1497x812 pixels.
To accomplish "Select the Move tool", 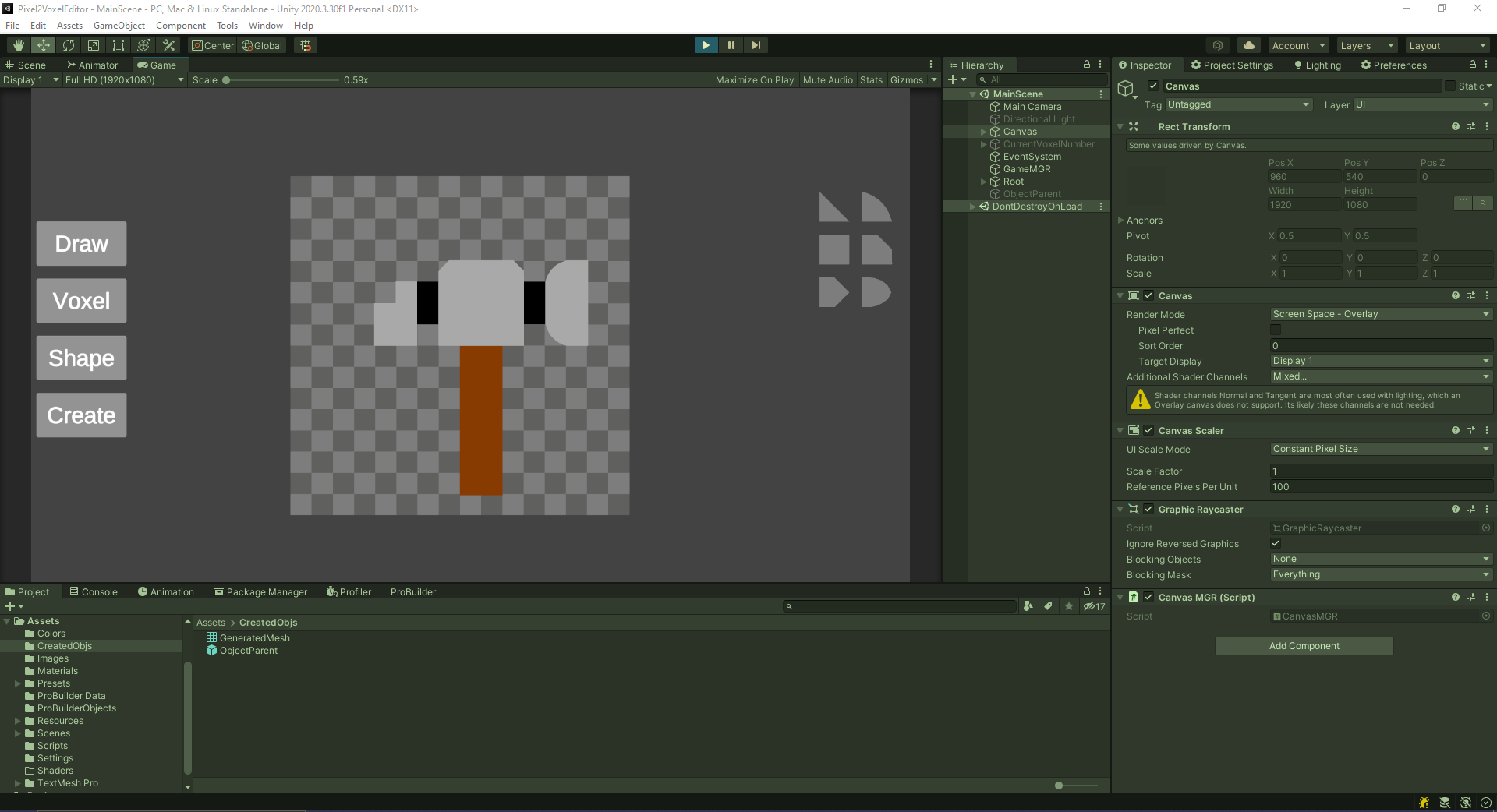I will click(44, 45).
